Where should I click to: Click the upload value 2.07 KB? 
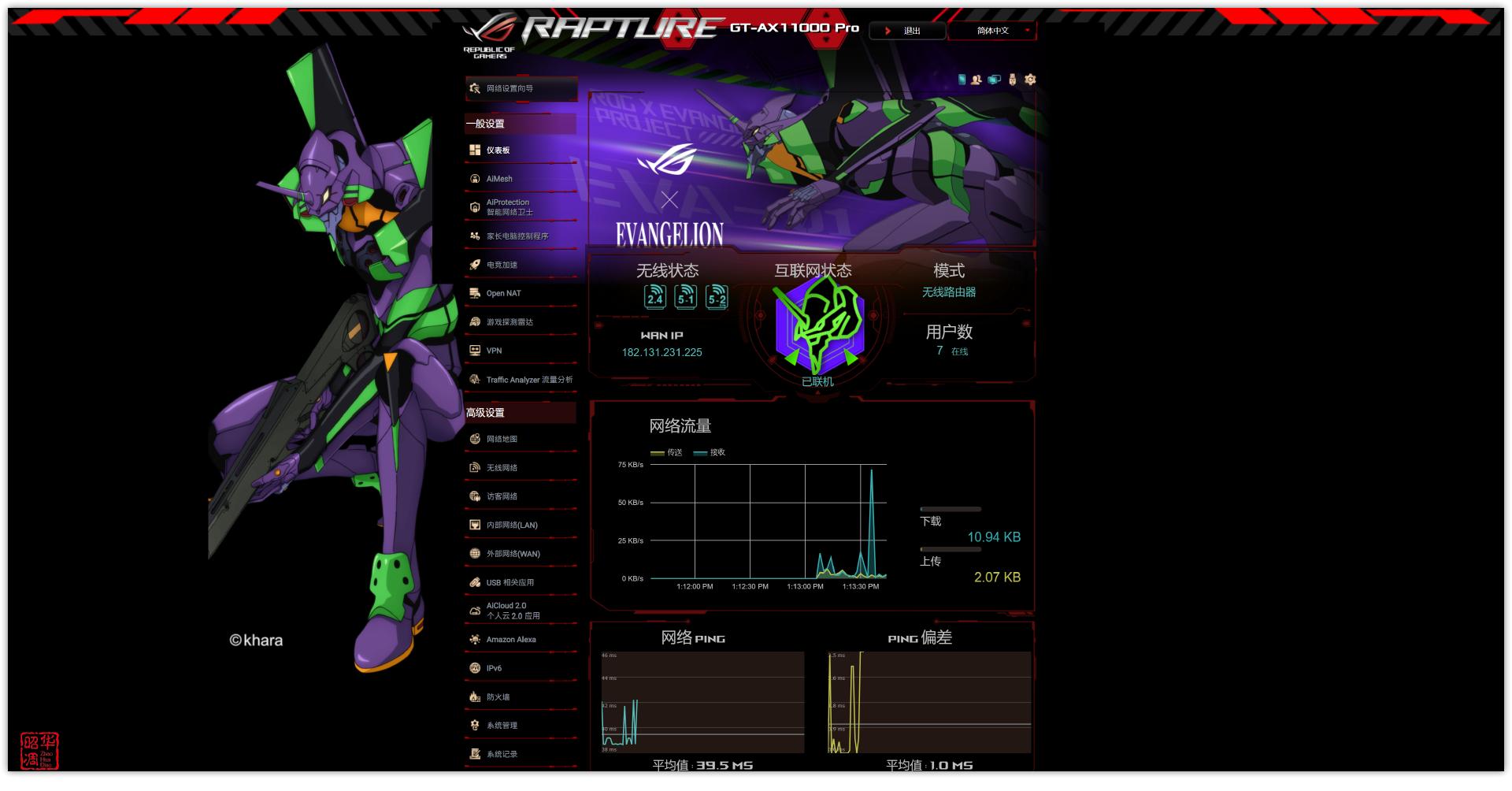pos(998,577)
